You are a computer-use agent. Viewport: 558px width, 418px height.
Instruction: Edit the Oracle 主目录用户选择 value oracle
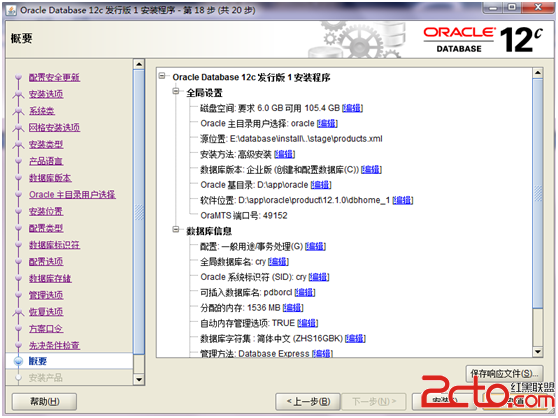[327, 123]
